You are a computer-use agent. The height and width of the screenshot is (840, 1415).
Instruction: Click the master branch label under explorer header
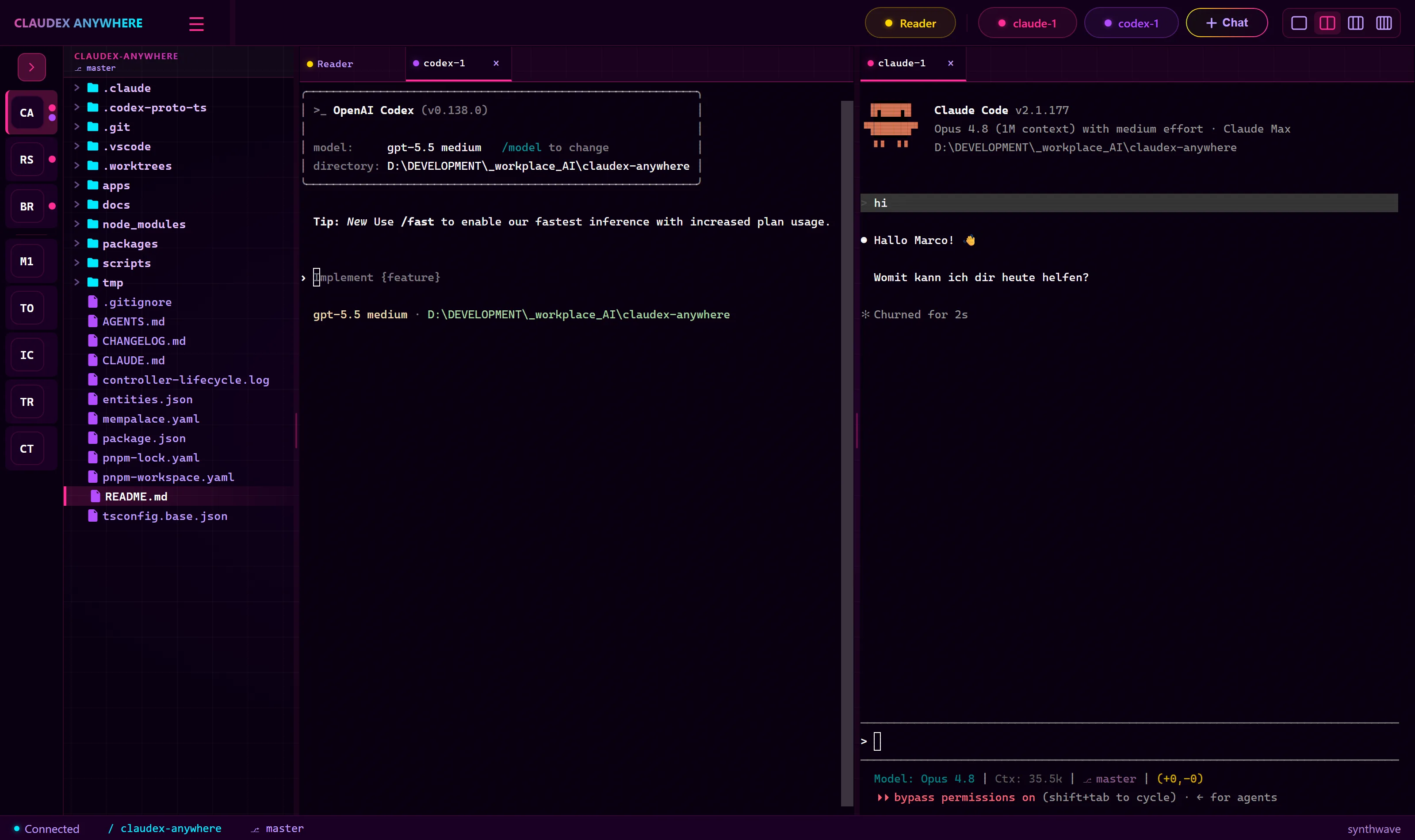coord(96,68)
